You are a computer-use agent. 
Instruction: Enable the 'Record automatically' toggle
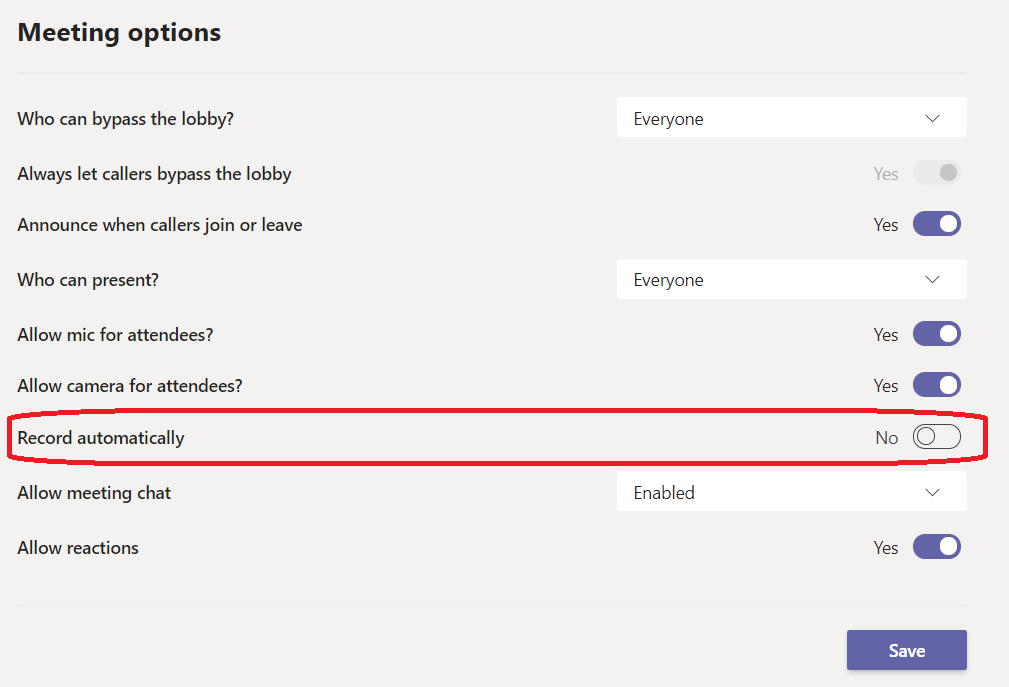[x=937, y=437]
